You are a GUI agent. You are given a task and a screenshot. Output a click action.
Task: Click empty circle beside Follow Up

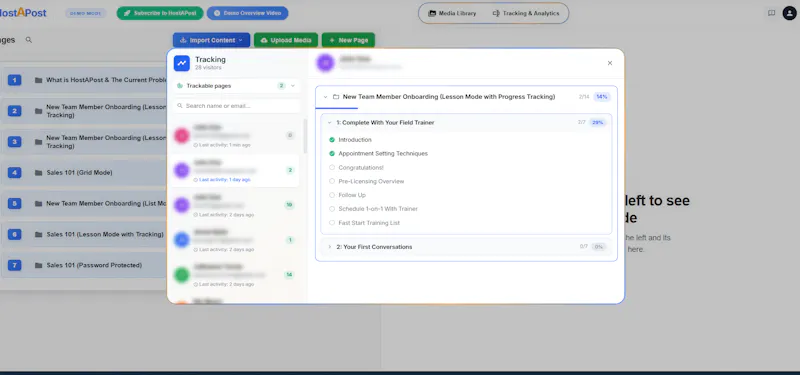click(332, 195)
